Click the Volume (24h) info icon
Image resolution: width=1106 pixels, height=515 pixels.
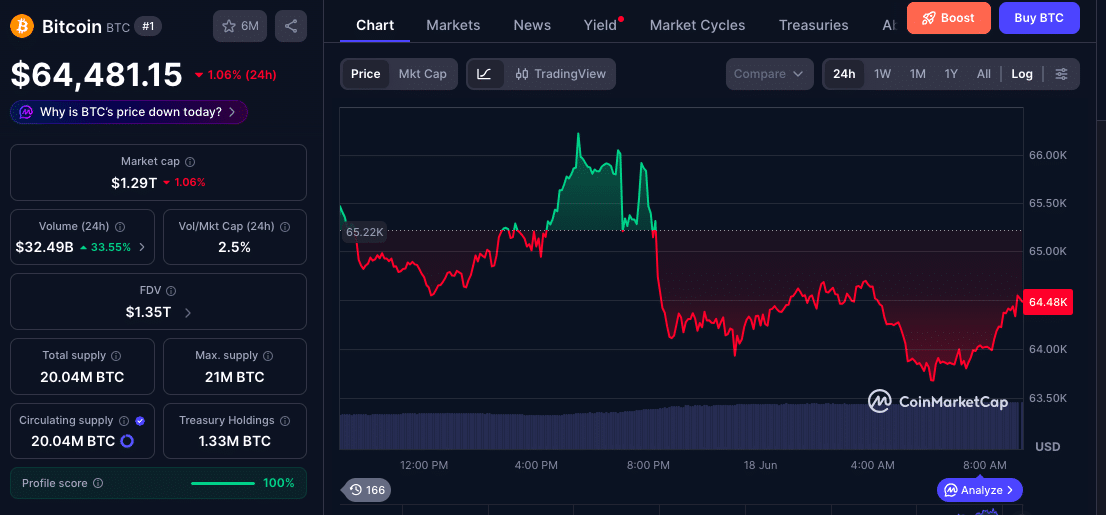[120, 226]
